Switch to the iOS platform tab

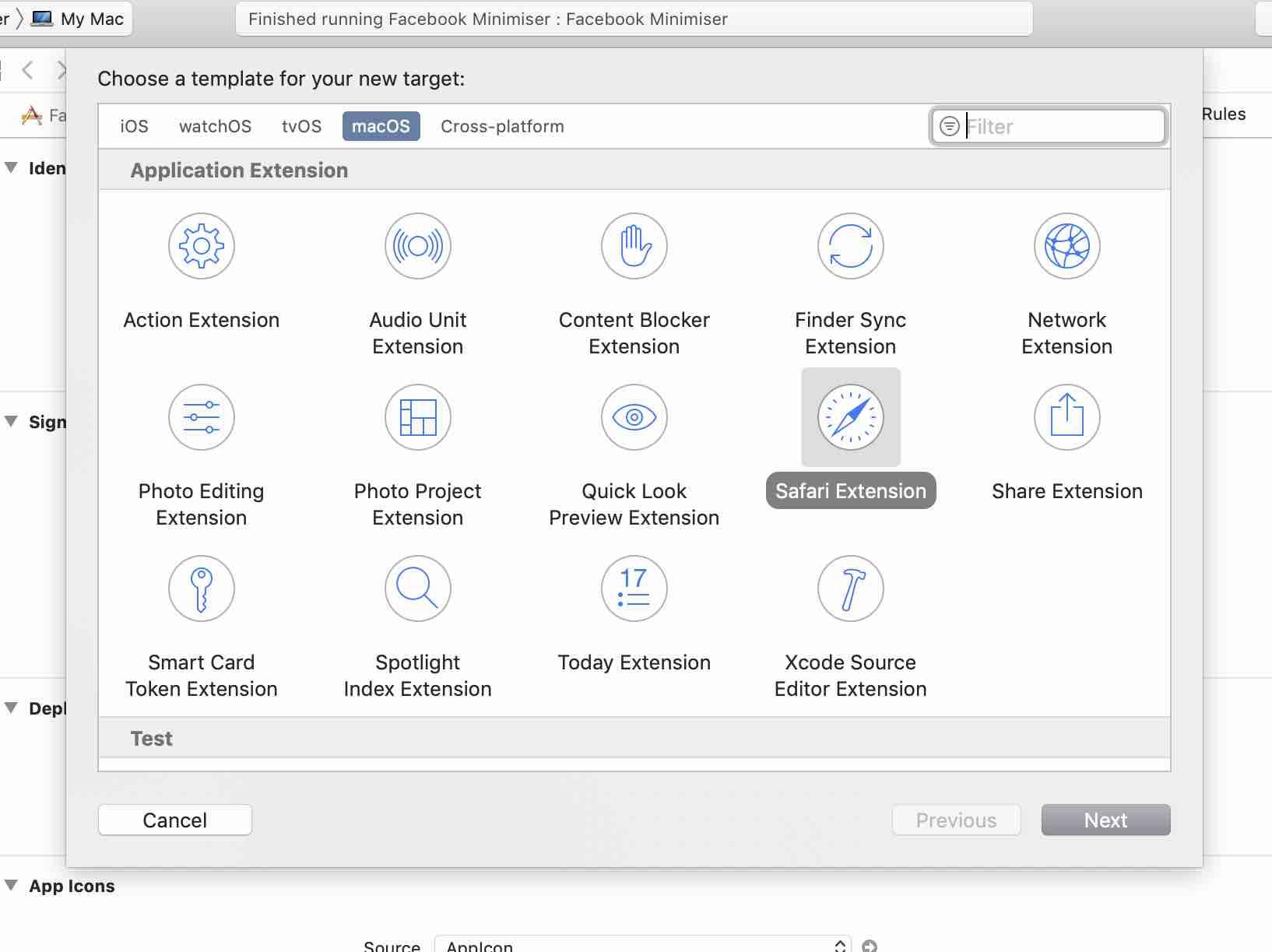pyautogui.click(x=134, y=126)
